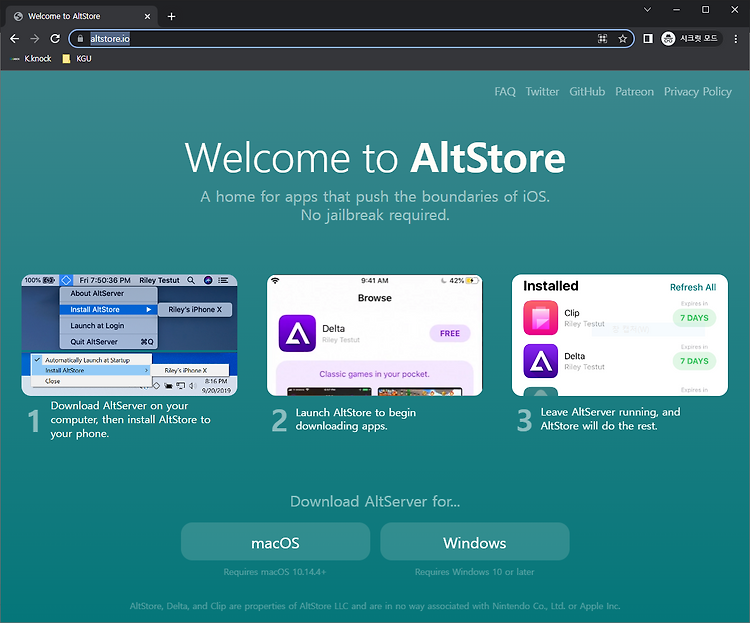The height and width of the screenshot is (623, 750).
Task: Open a new tab with the plus button
Action: point(171,16)
